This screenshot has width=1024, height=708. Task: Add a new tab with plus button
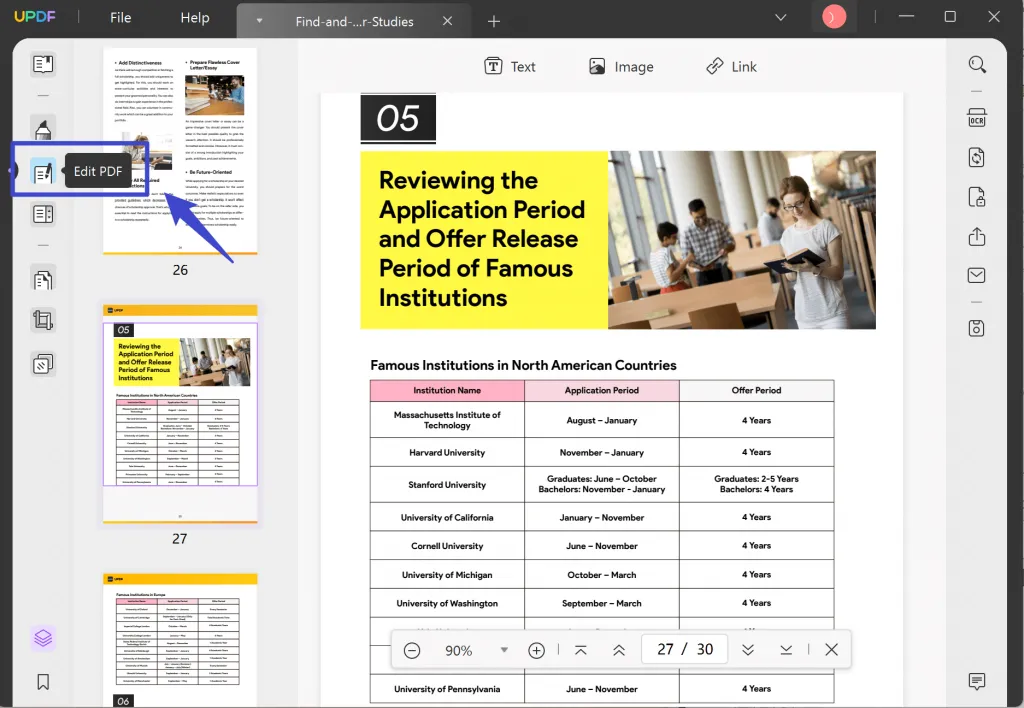point(494,22)
